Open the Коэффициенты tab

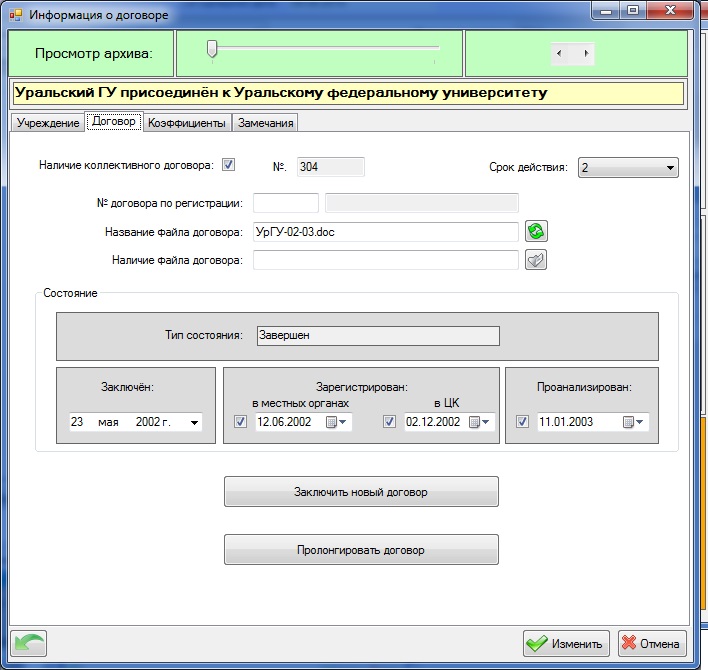click(187, 123)
